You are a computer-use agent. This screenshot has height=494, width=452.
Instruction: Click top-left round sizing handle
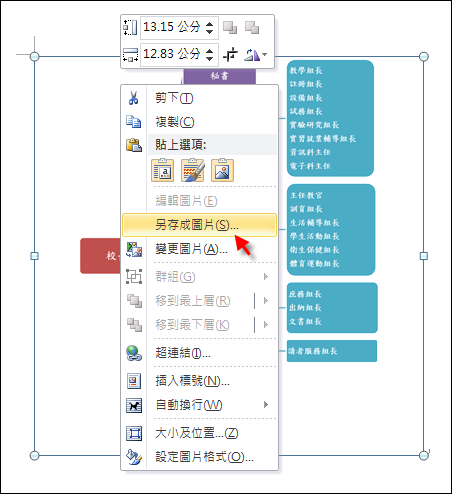coord(34,56)
